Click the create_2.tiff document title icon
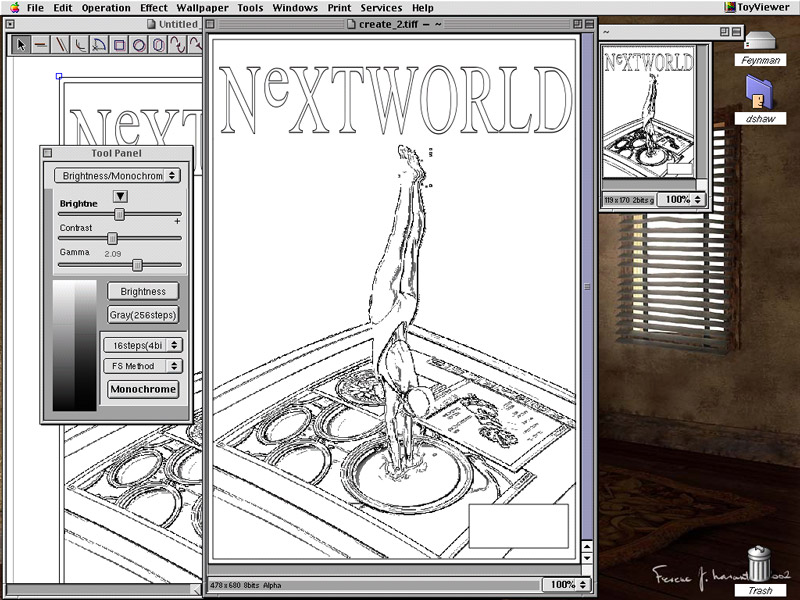The width and height of the screenshot is (800, 600). click(351, 24)
